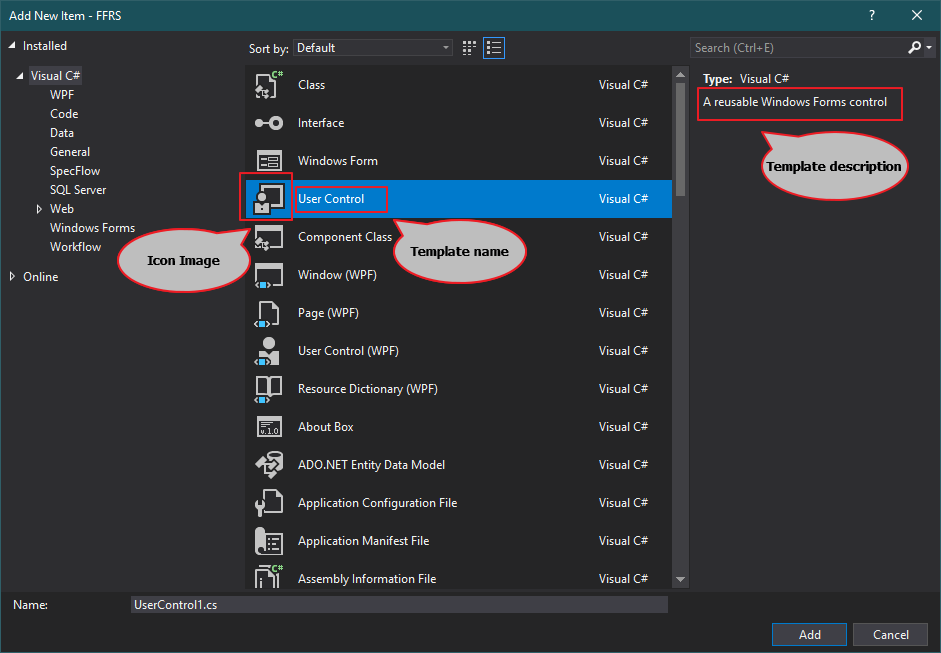Select the Class template icon
Viewport: 941px width, 653px height.
[267, 84]
